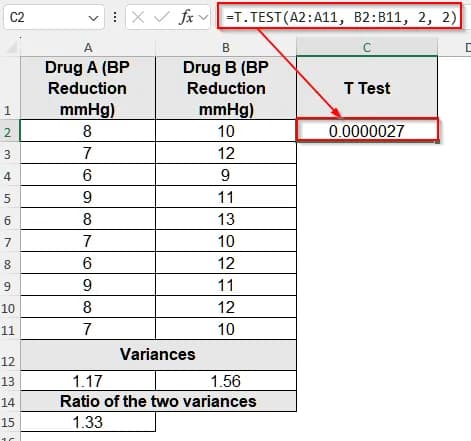Select the cell with 0.0000027
Screen dimensions: 471x441
pyautogui.click(x=367, y=131)
